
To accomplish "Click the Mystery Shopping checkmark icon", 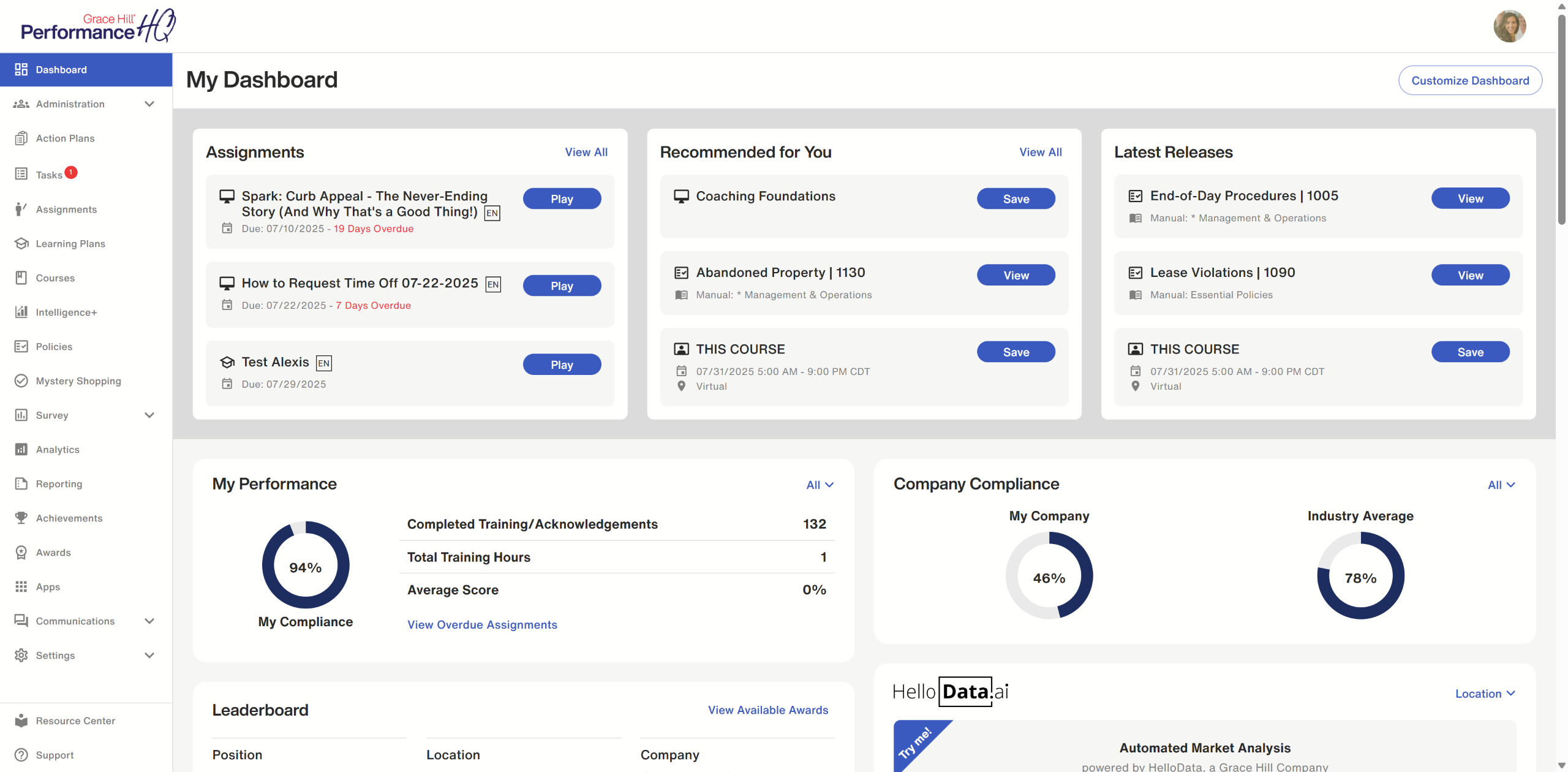I will (x=21, y=380).
